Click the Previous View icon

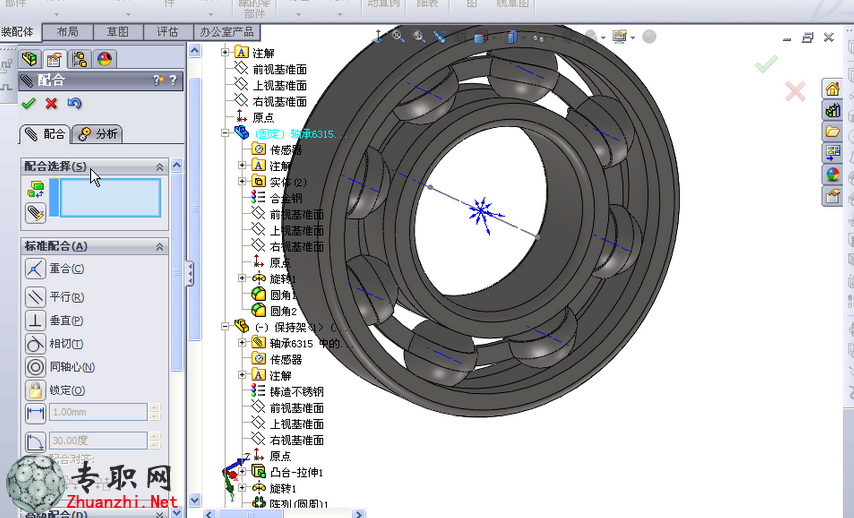click(x=440, y=36)
